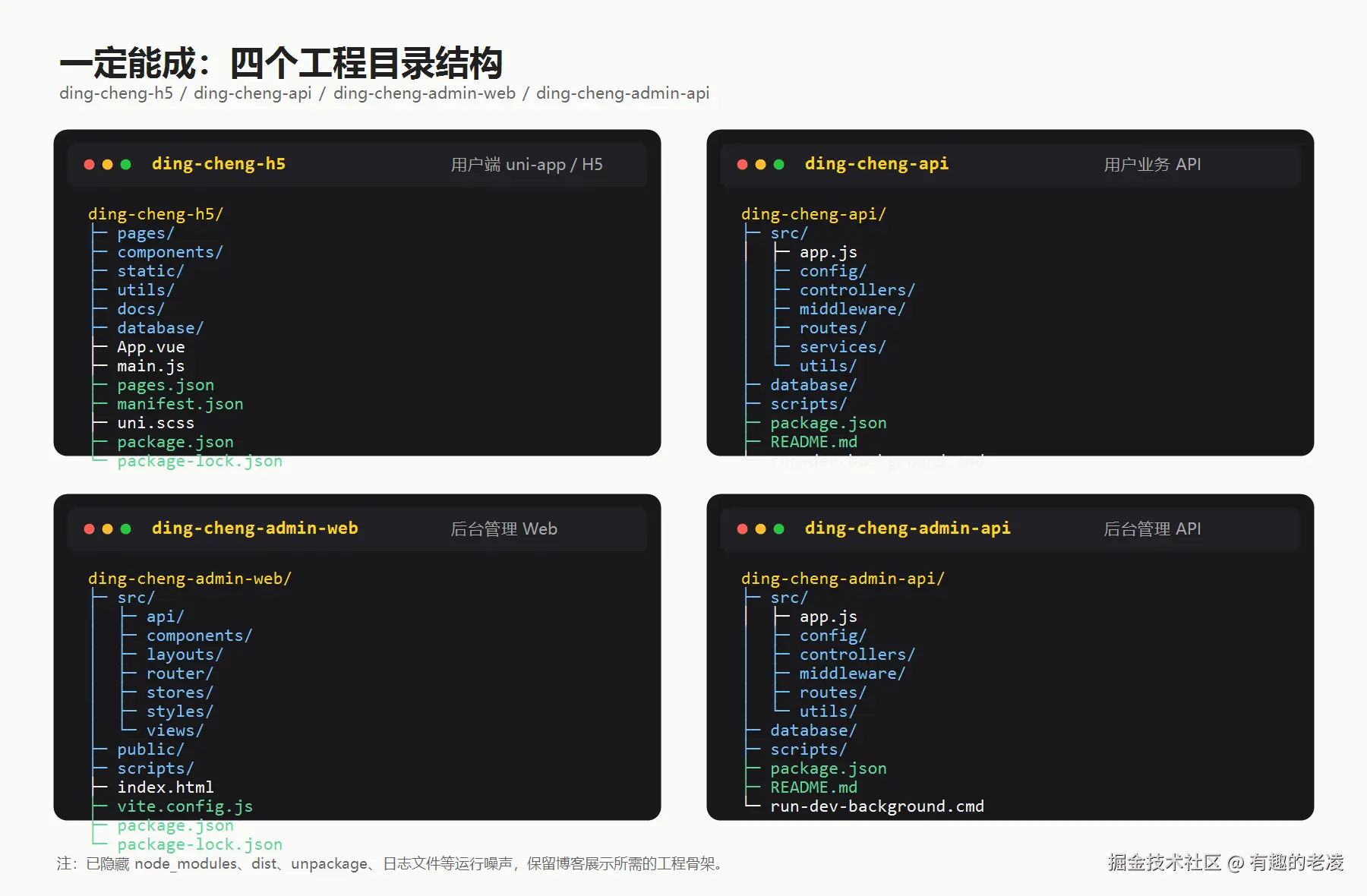The width and height of the screenshot is (1367, 896).
Task: Select the page title 一定能成：四个工程目录结构
Action: coord(281,63)
